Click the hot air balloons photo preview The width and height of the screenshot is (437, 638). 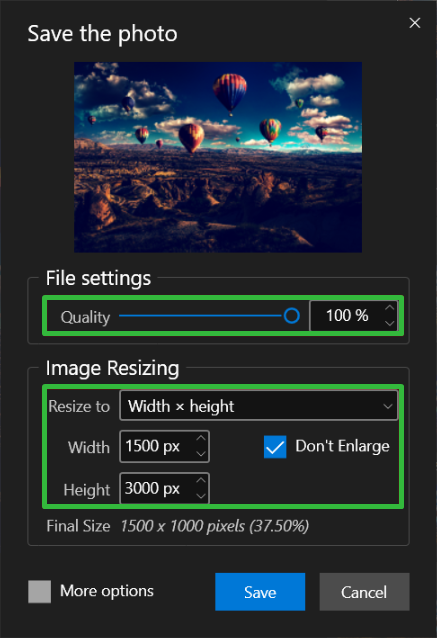(x=218, y=157)
